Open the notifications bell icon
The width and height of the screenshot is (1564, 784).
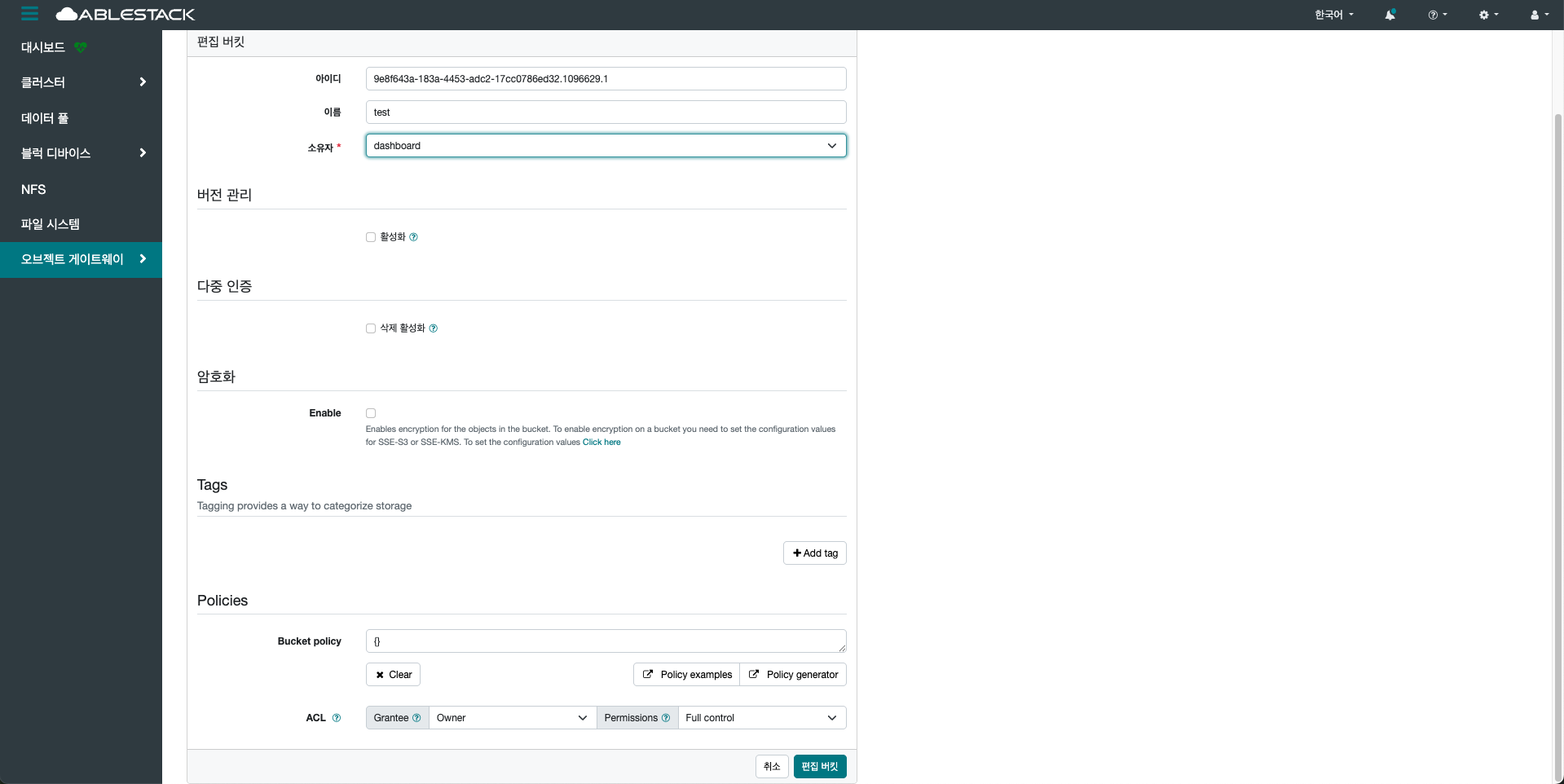(x=1390, y=15)
